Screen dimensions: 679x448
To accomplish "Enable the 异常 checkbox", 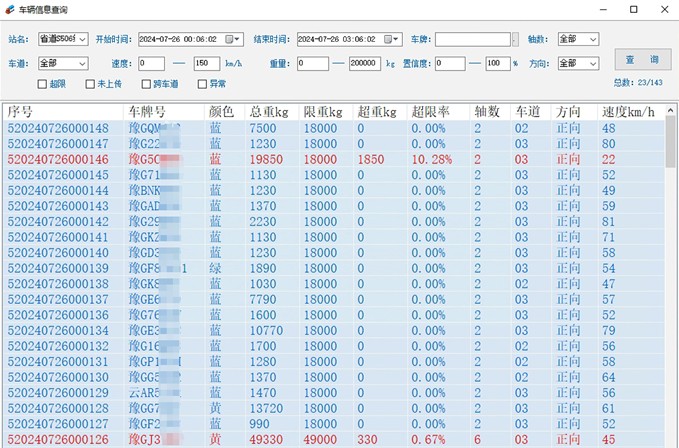I will (202, 84).
